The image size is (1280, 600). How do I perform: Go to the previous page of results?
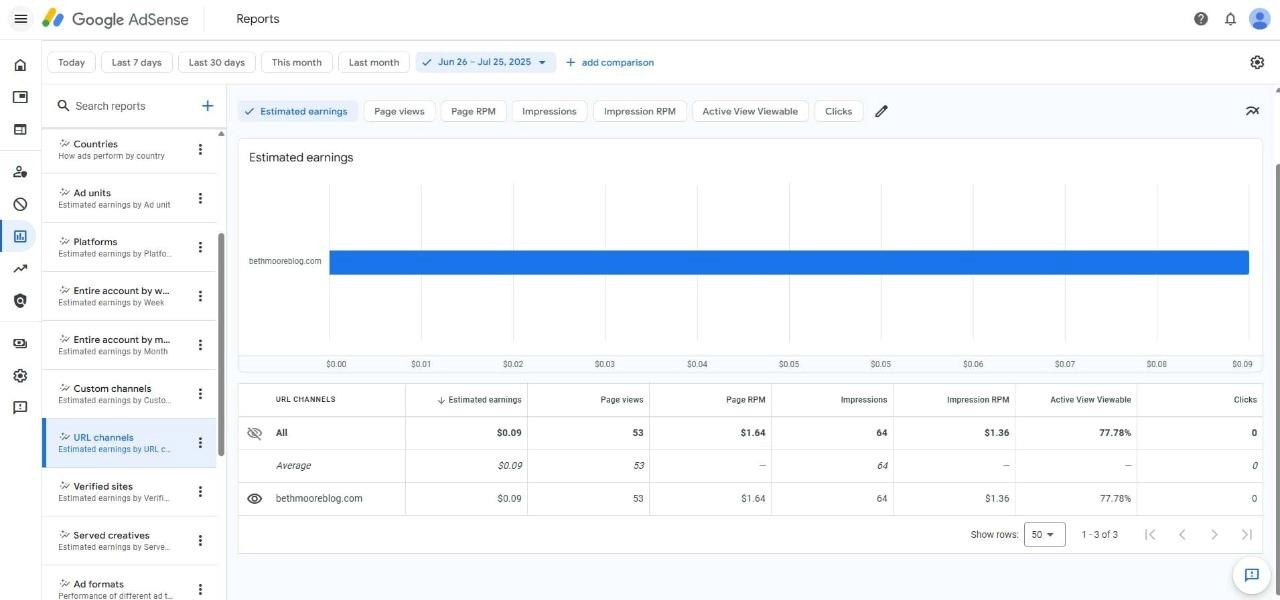(x=1182, y=535)
